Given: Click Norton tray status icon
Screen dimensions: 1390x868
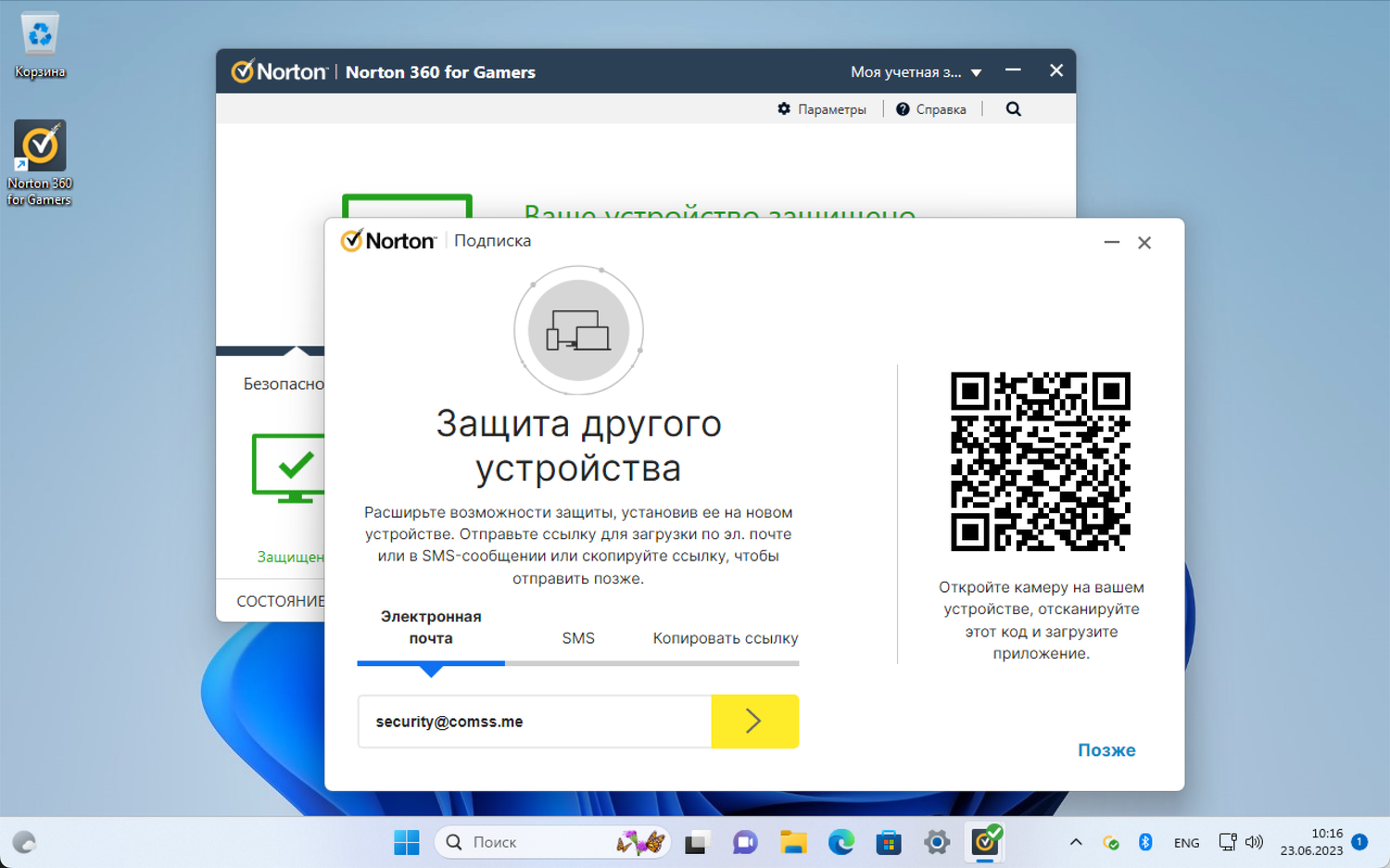Looking at the screenshot, I should (1111, 842).
